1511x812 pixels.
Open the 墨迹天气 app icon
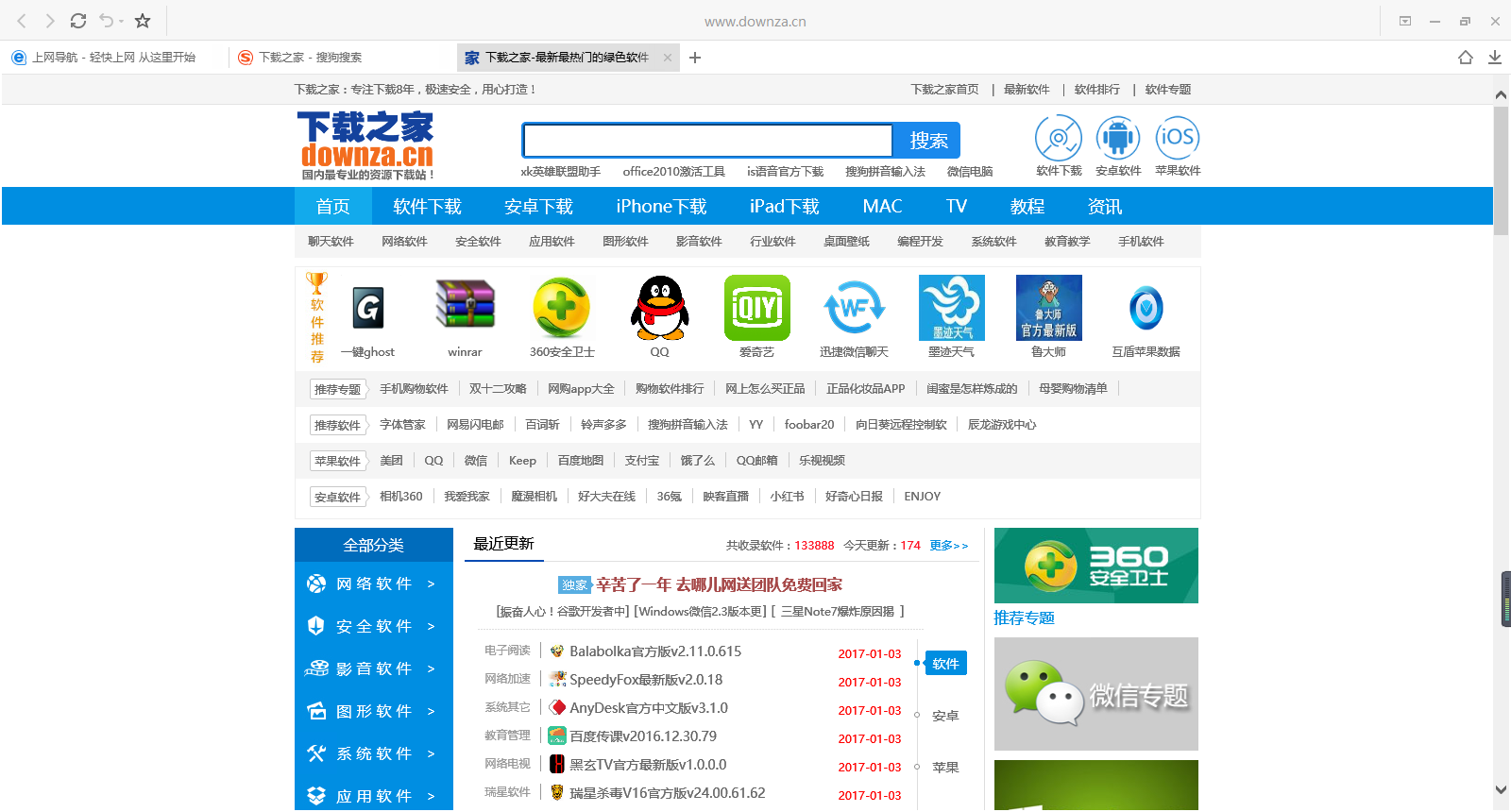coord(952,308)
